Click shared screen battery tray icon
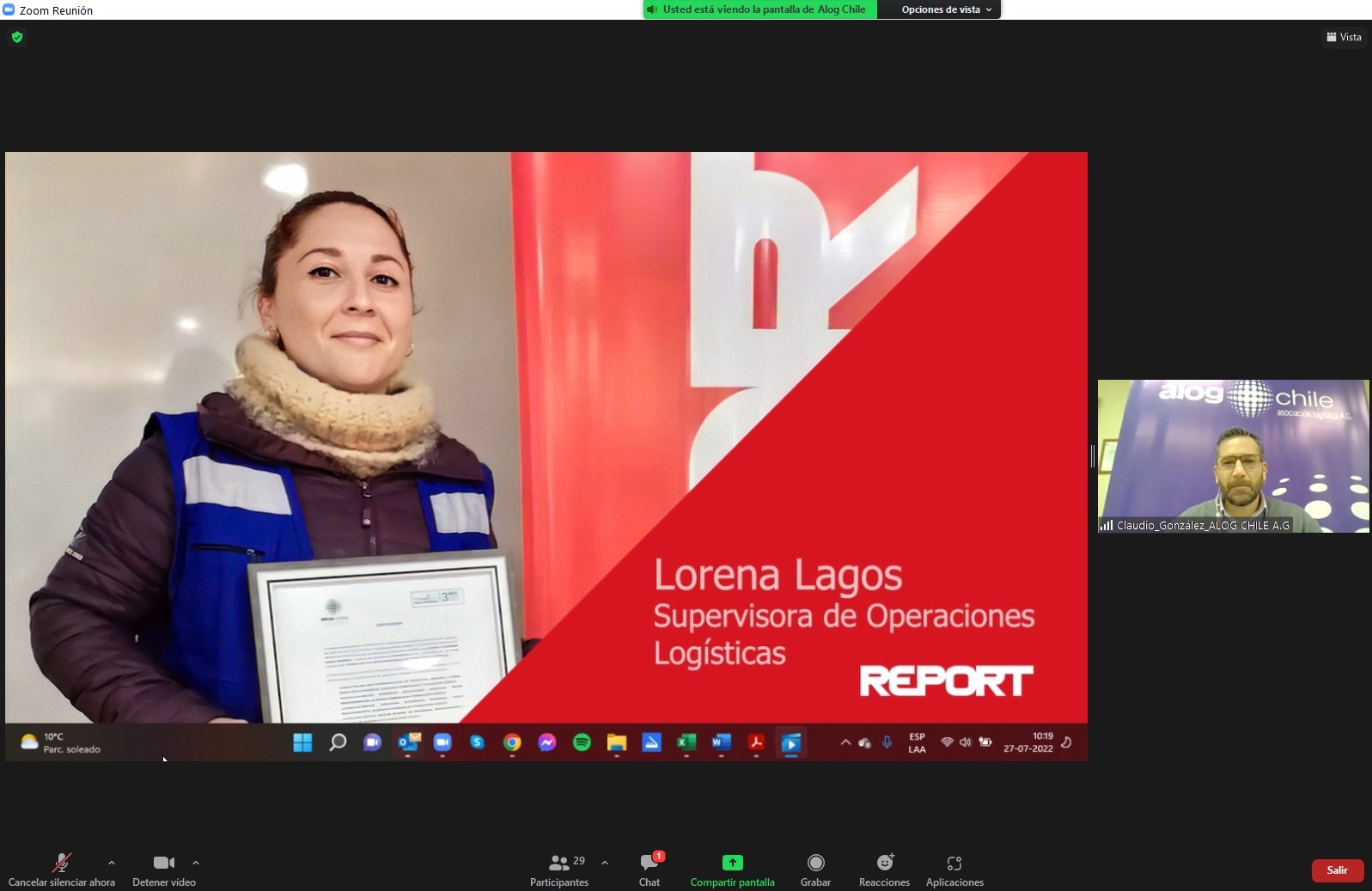The image size is (1372, 891). pyautogui.click(x=985, y=742)
